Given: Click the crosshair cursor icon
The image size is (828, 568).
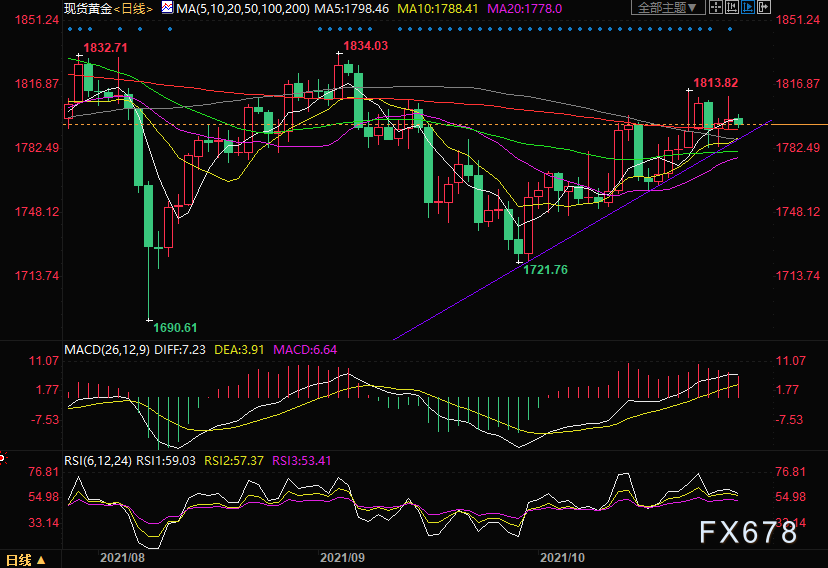Looking at the screenshot, I should (716, 7).
